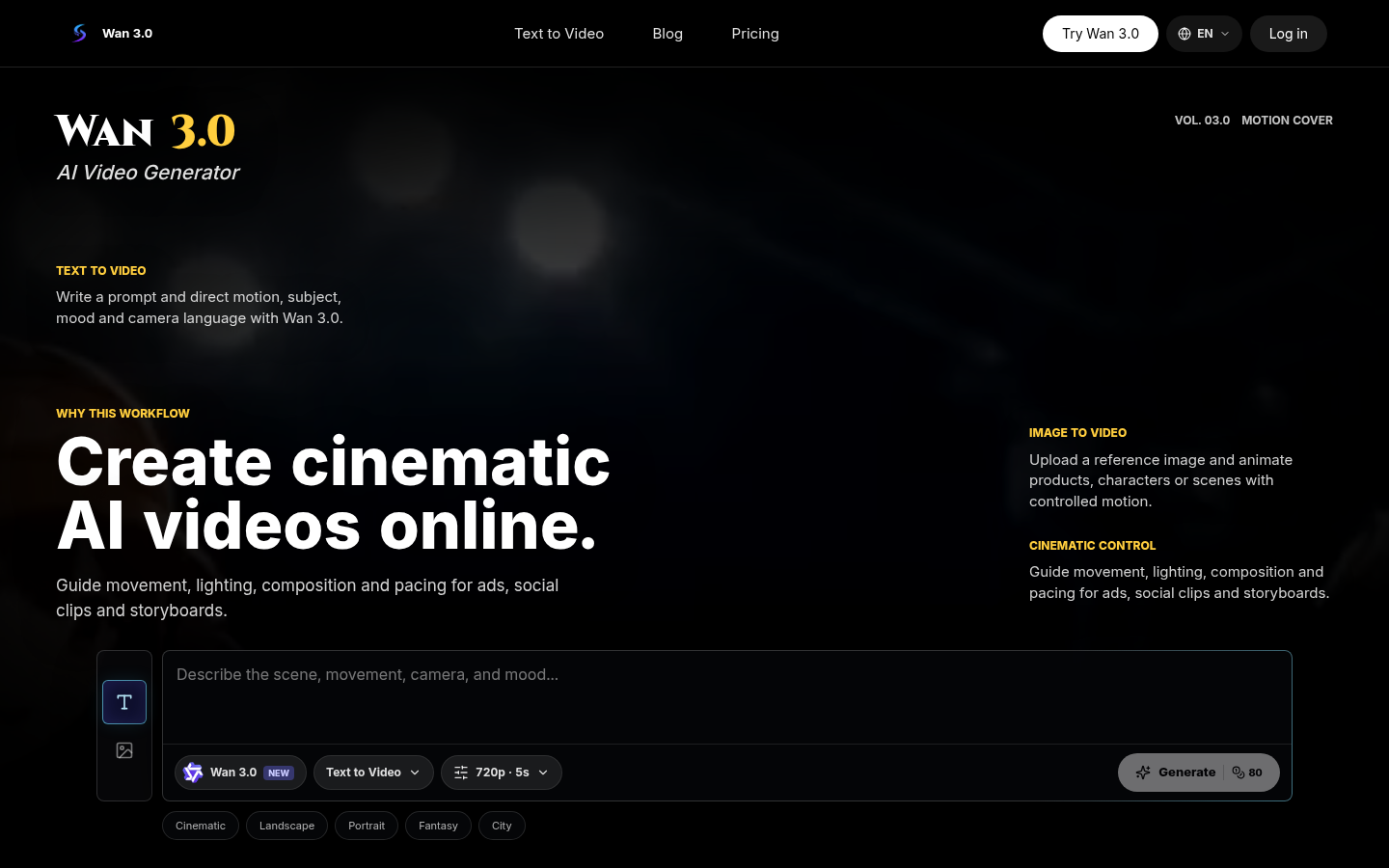This screenshot has width=1389, height=868.
Task: Click the NEW badge on model selector
Action: point(279,773)
